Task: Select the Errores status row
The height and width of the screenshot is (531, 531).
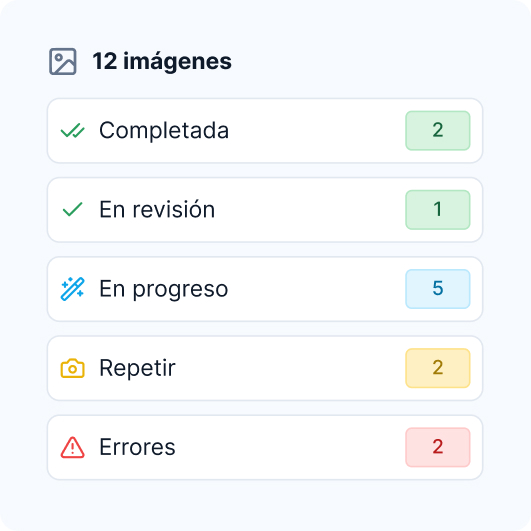Action: point(265,447)
